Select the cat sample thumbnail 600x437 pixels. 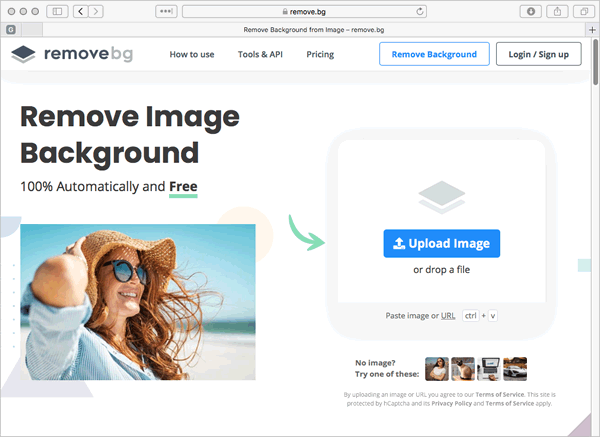[x=463, y=369]
